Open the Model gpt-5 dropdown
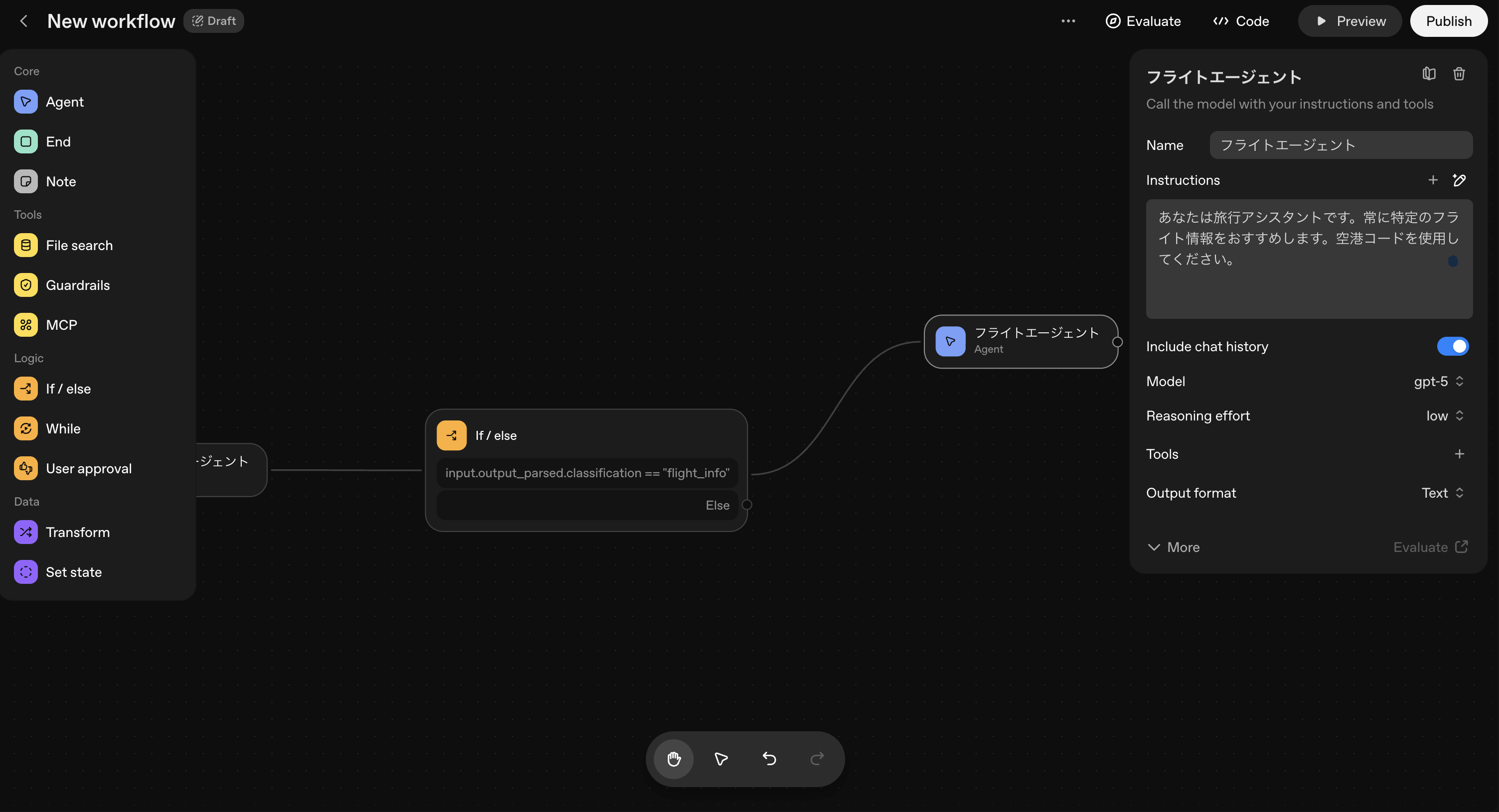The height and width of the screenshot is (812, 1499). (1439, 382)
